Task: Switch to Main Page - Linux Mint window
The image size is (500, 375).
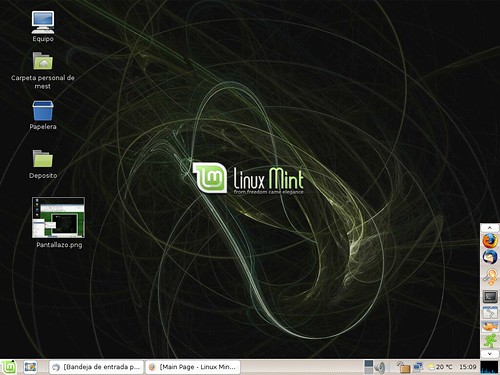Action: coord(193,367)
